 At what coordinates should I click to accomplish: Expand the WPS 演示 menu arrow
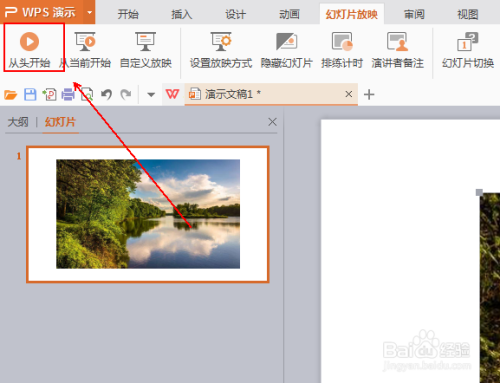(89, 12)
